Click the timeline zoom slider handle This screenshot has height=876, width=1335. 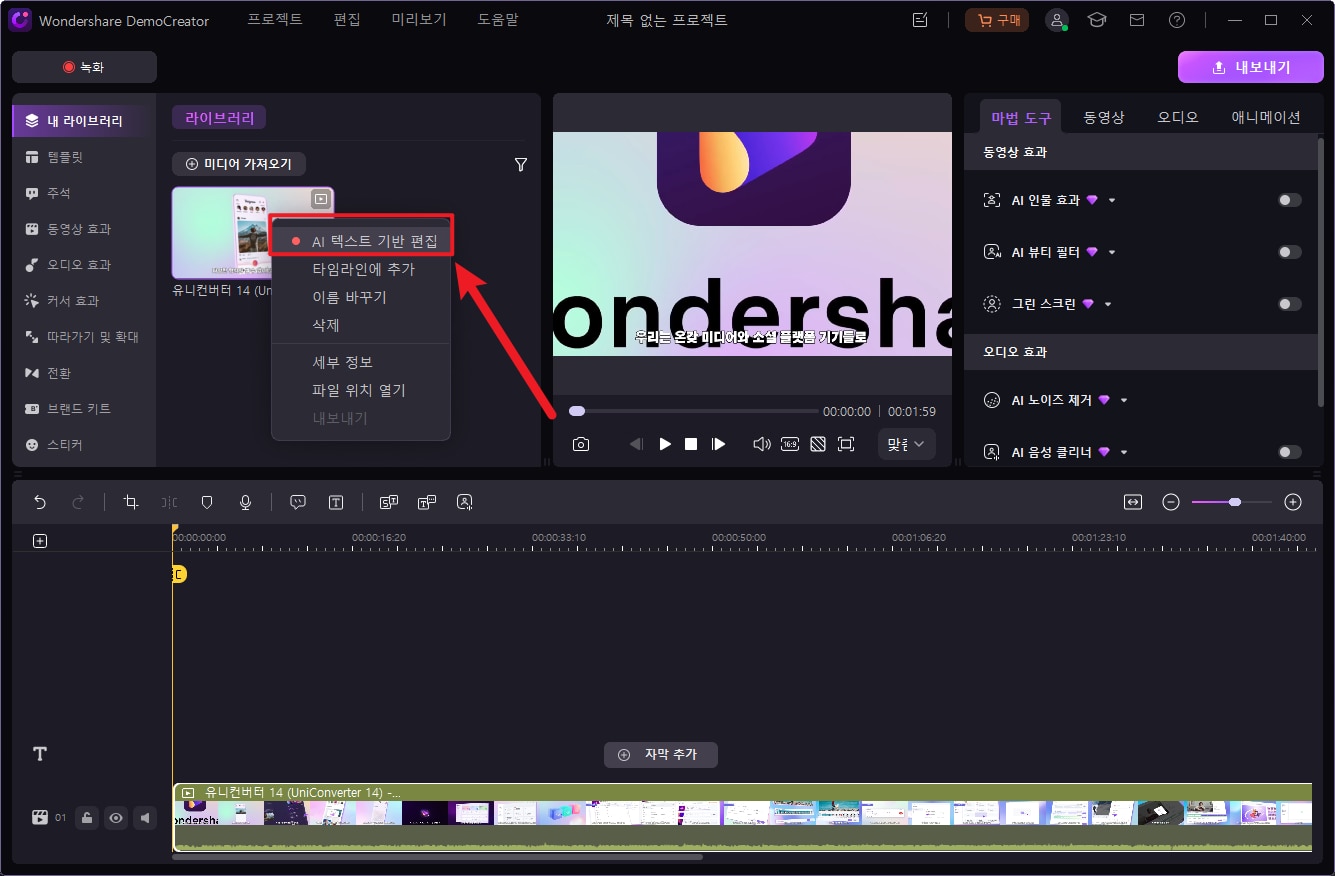(x=1235, y=502)
